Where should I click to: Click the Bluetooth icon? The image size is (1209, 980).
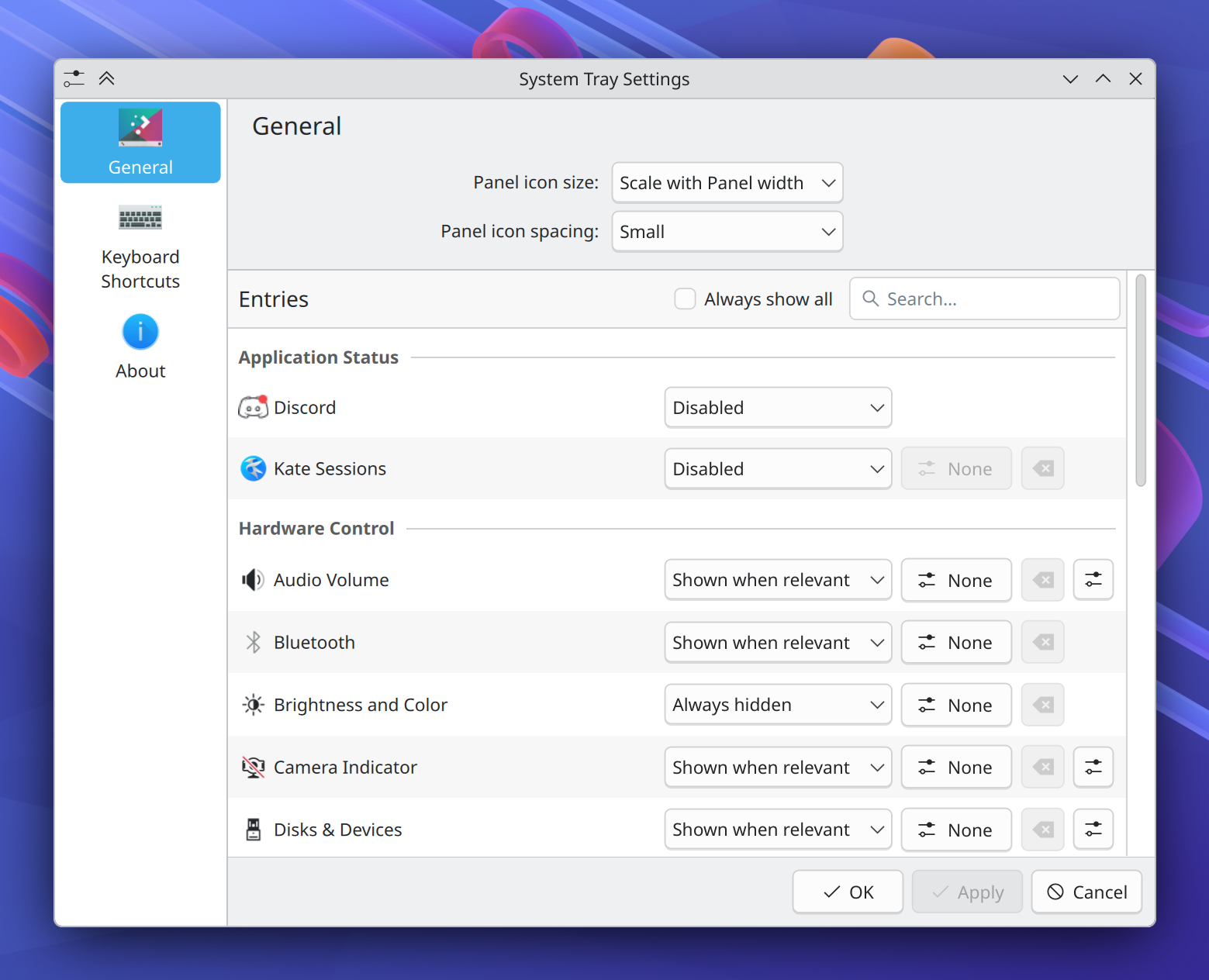click(253, 642)
